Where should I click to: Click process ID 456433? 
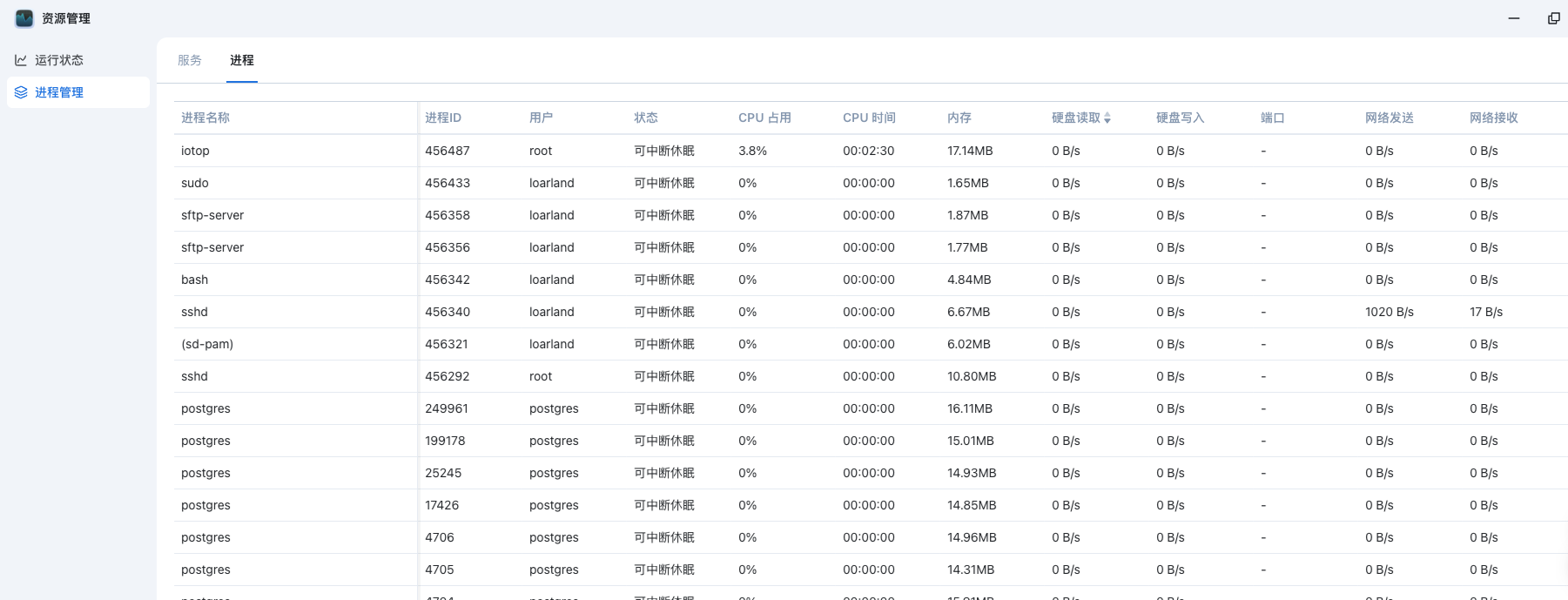pos(448,183)
